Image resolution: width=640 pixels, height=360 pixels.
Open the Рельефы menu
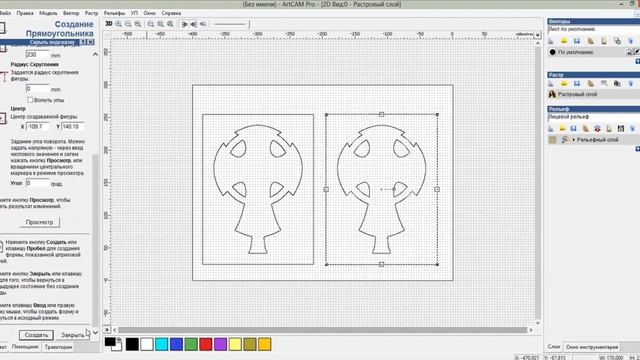114,13
